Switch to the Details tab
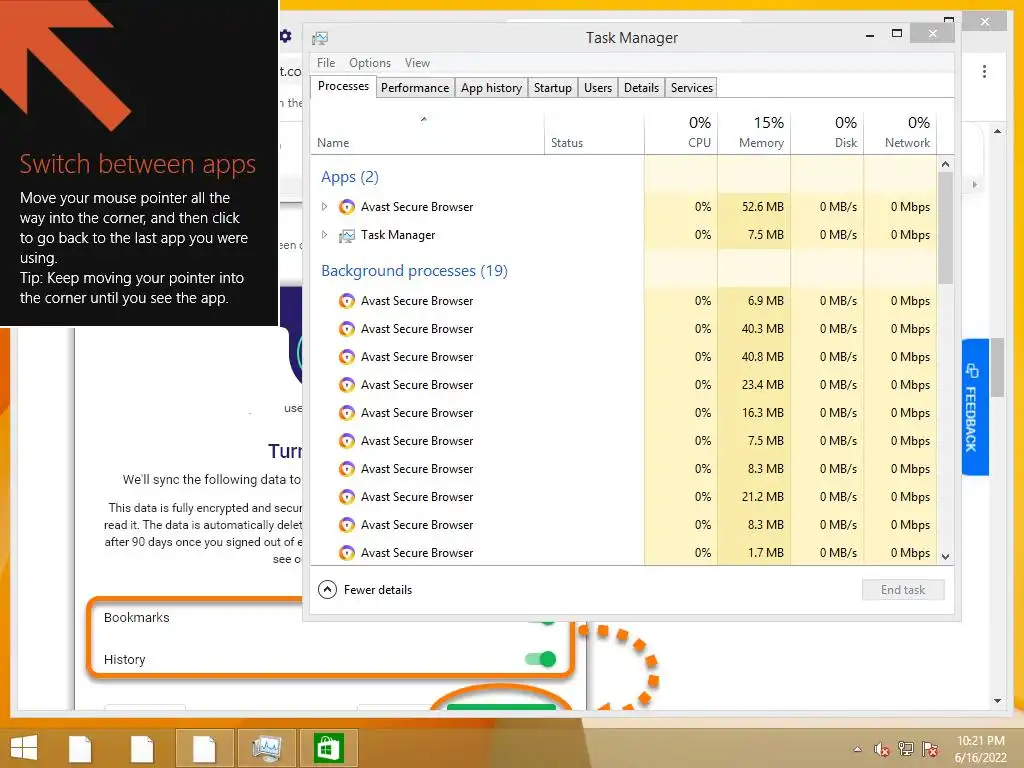1024x768 pixels. click(641, 88)
